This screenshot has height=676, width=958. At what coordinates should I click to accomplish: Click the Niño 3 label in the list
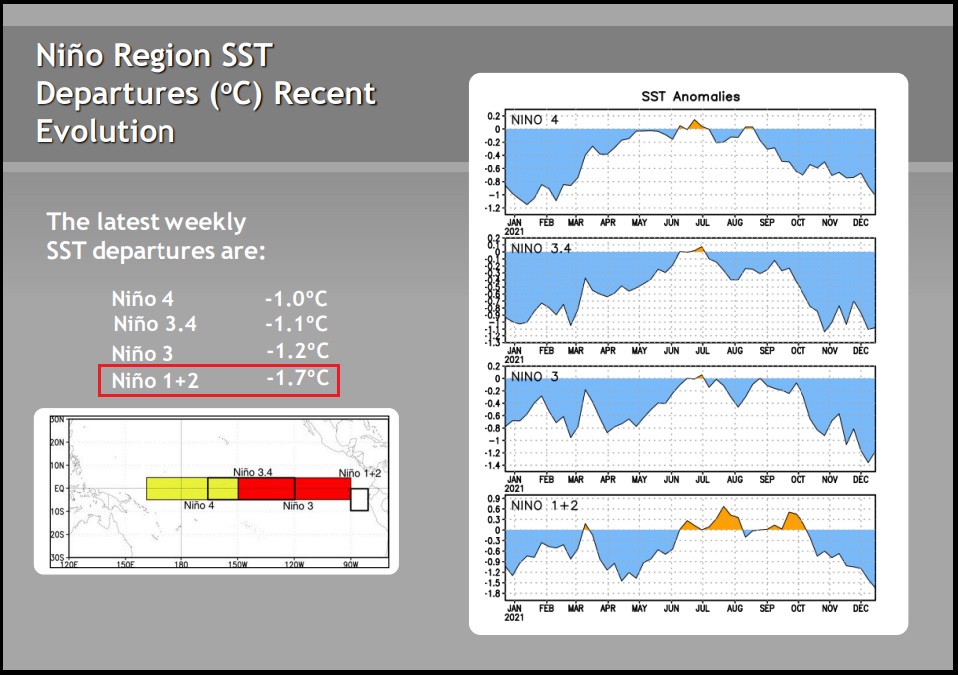pos(142,353)
